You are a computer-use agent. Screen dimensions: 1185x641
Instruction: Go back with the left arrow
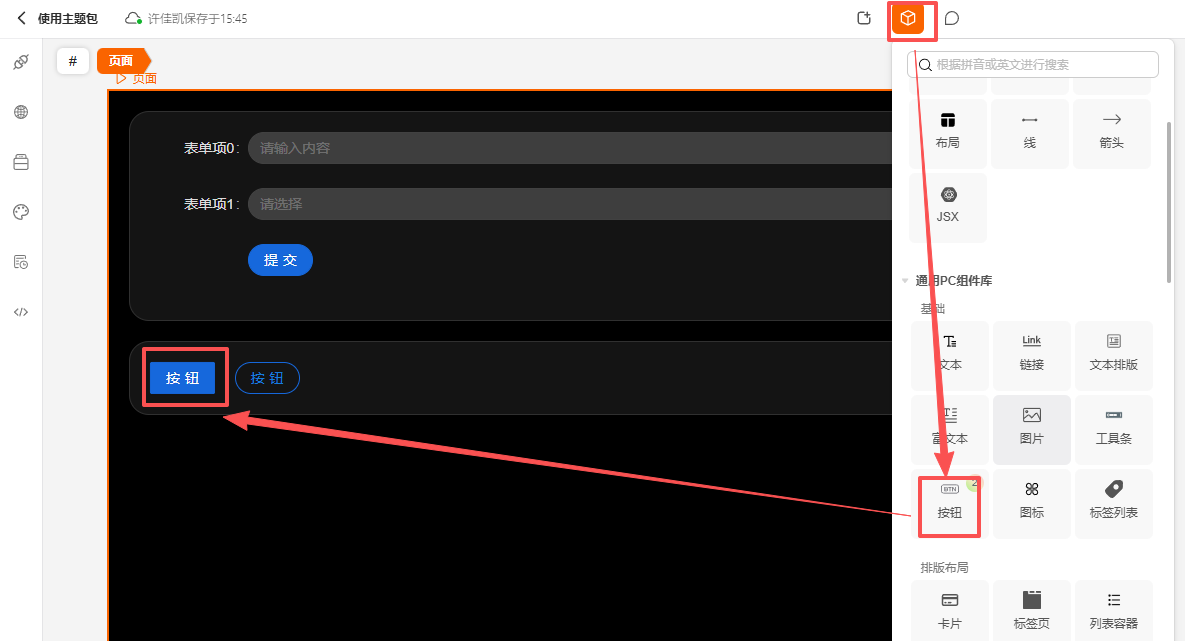pyautogui.click(x=21, y=18)
